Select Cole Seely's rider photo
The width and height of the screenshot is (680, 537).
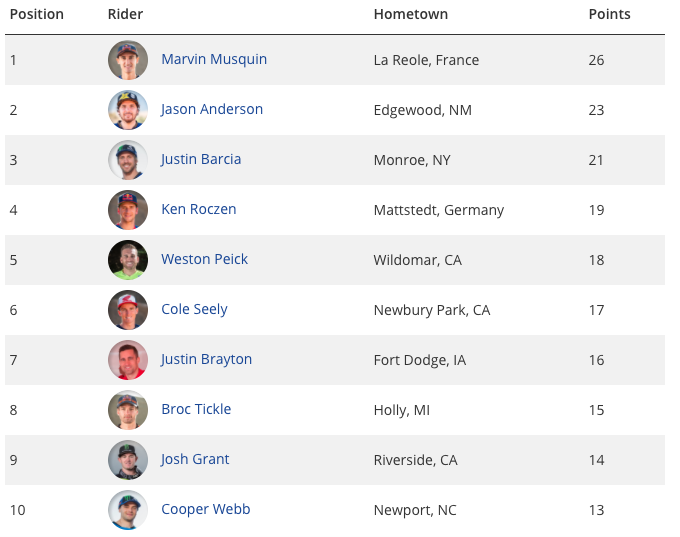tap(128, 310)
